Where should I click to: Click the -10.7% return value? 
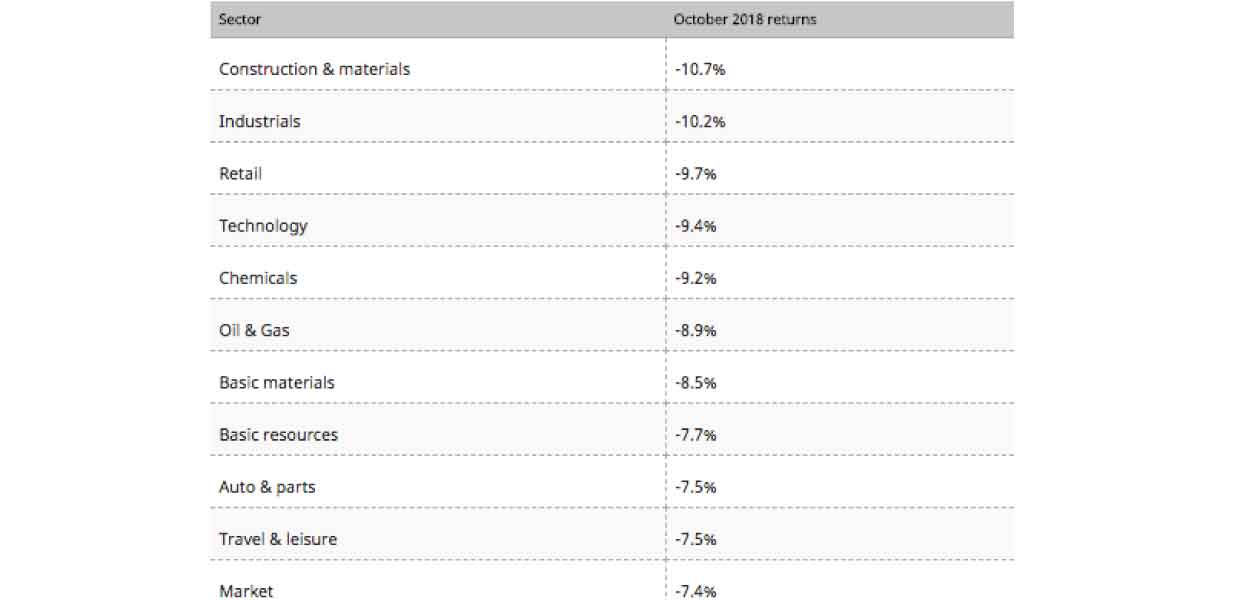[x=699, y=70]
